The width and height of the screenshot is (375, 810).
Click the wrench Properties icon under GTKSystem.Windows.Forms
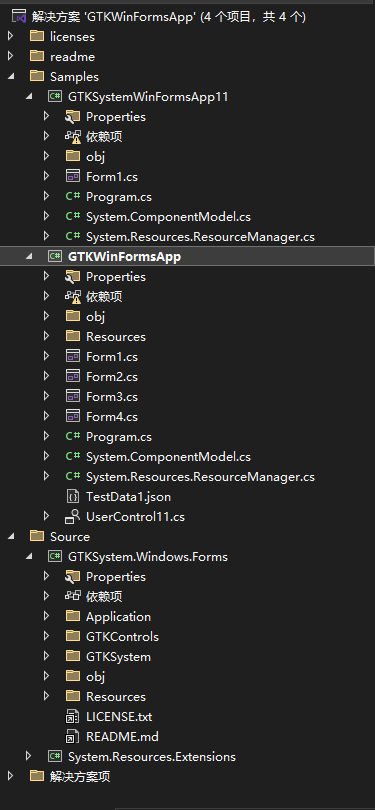pyautogui.click(x=72, y=576)
